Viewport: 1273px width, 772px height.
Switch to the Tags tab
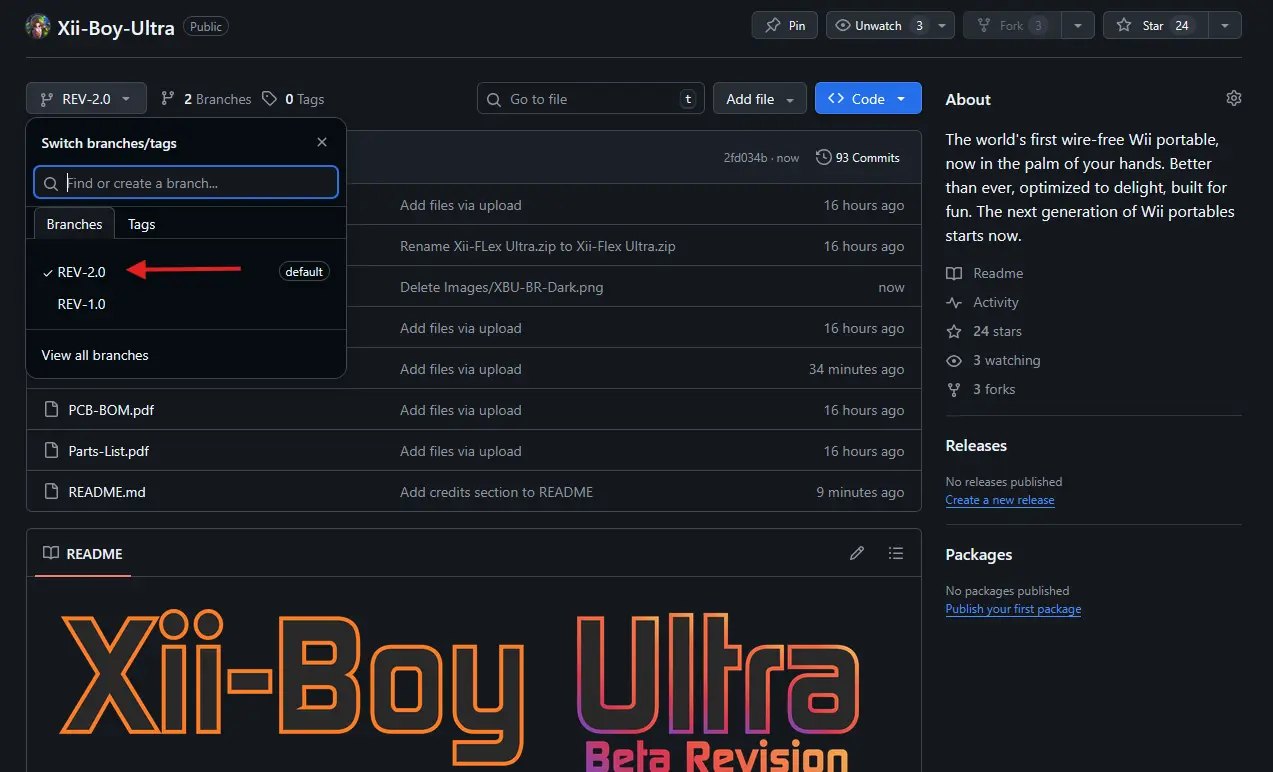tap(142, 224)
